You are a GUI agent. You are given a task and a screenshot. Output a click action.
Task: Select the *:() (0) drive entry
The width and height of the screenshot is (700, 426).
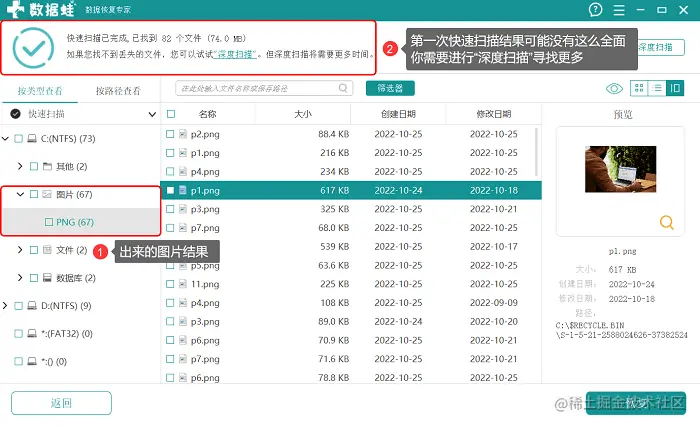(54, 362)
